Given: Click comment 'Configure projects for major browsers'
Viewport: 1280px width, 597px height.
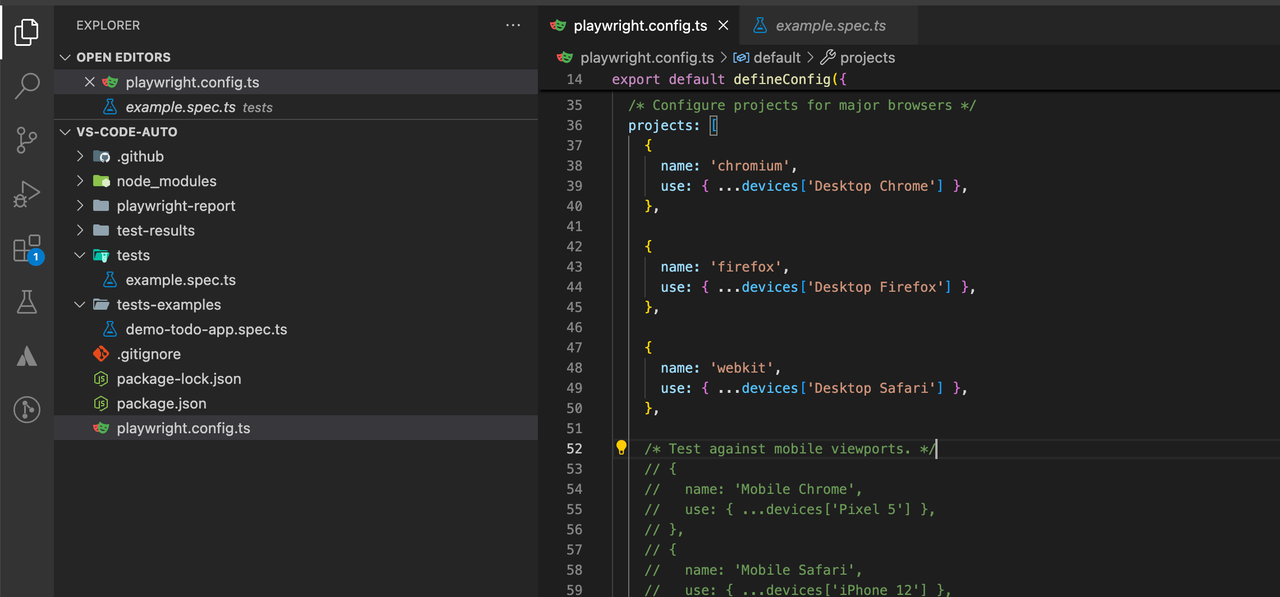Looking at the screenshot, I should (802, 105).
